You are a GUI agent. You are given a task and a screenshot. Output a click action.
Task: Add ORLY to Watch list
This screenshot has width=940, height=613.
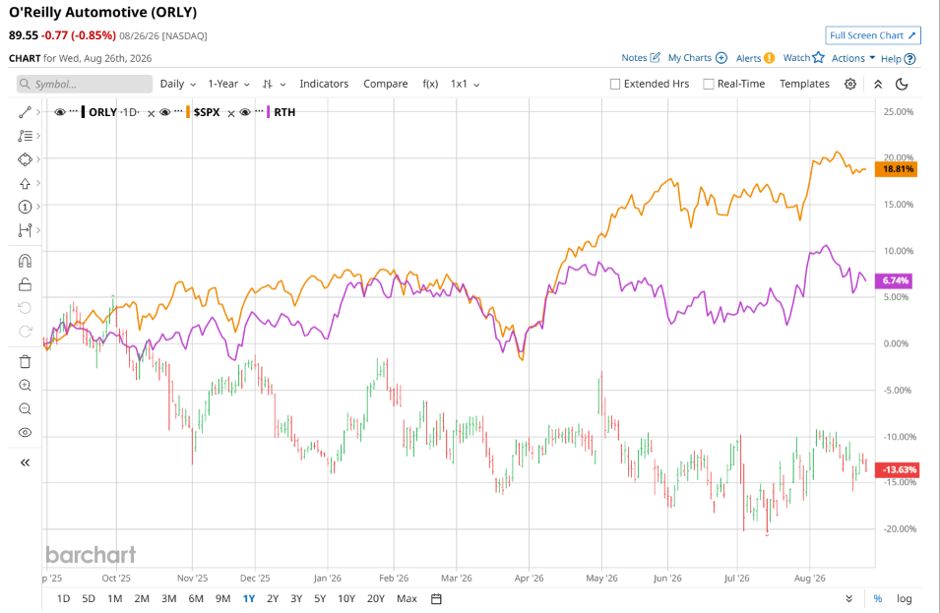coord(803,58)
